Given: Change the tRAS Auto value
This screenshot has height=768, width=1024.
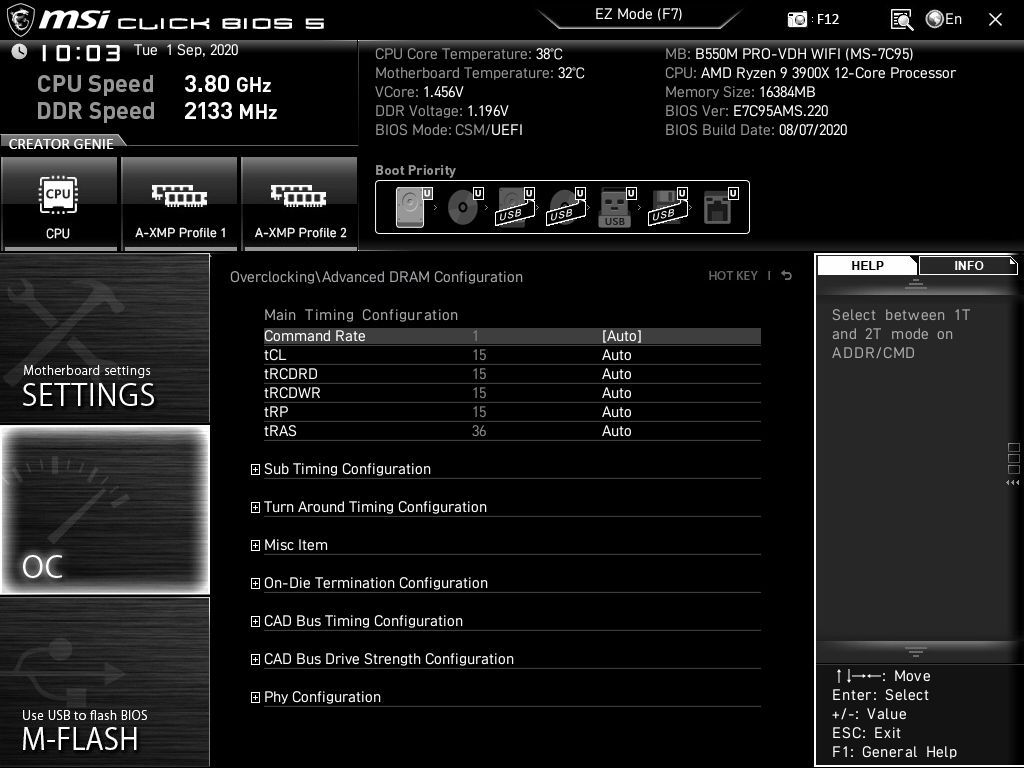Looking at the screenshot, I should (616, 430).
